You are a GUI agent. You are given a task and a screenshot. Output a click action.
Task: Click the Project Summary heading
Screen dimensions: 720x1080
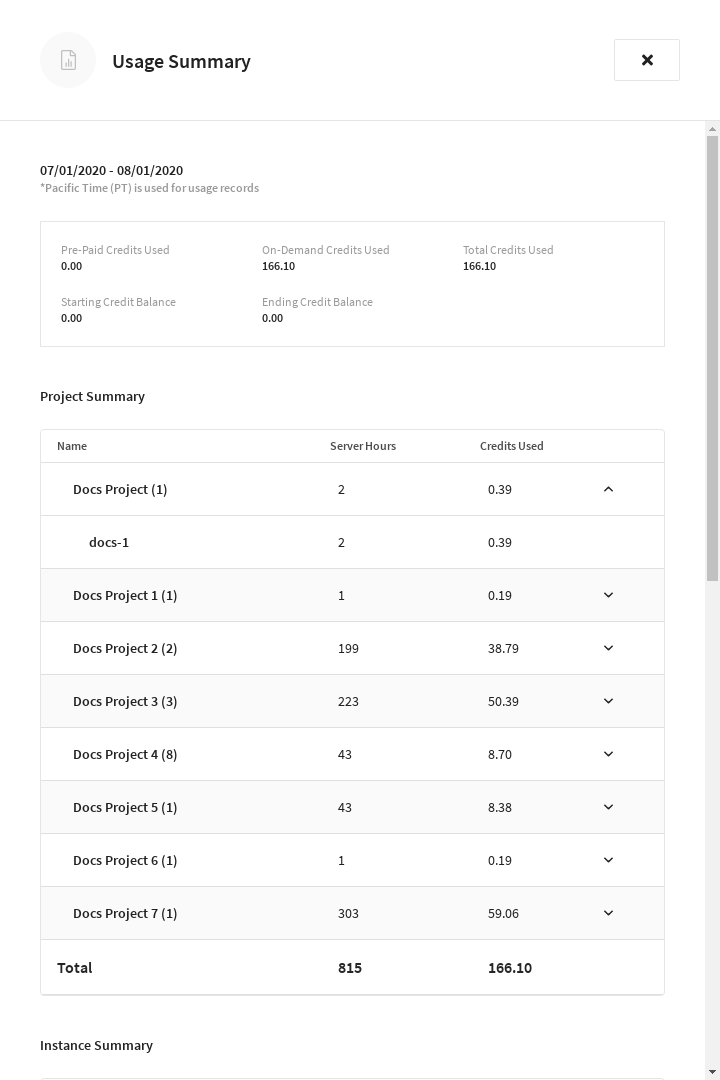coord(92,396)
